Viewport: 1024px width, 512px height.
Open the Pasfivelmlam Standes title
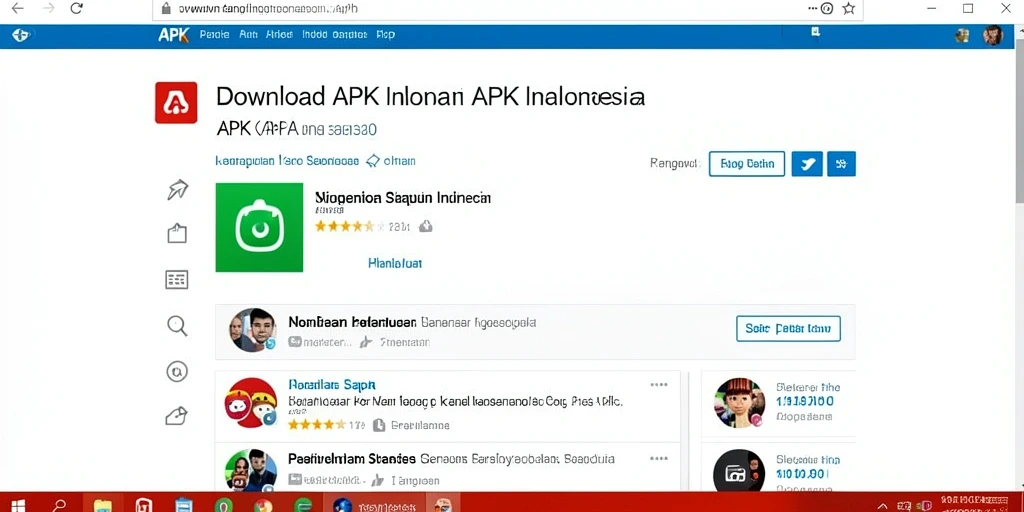pyautogui.click(x=352, y=459)
